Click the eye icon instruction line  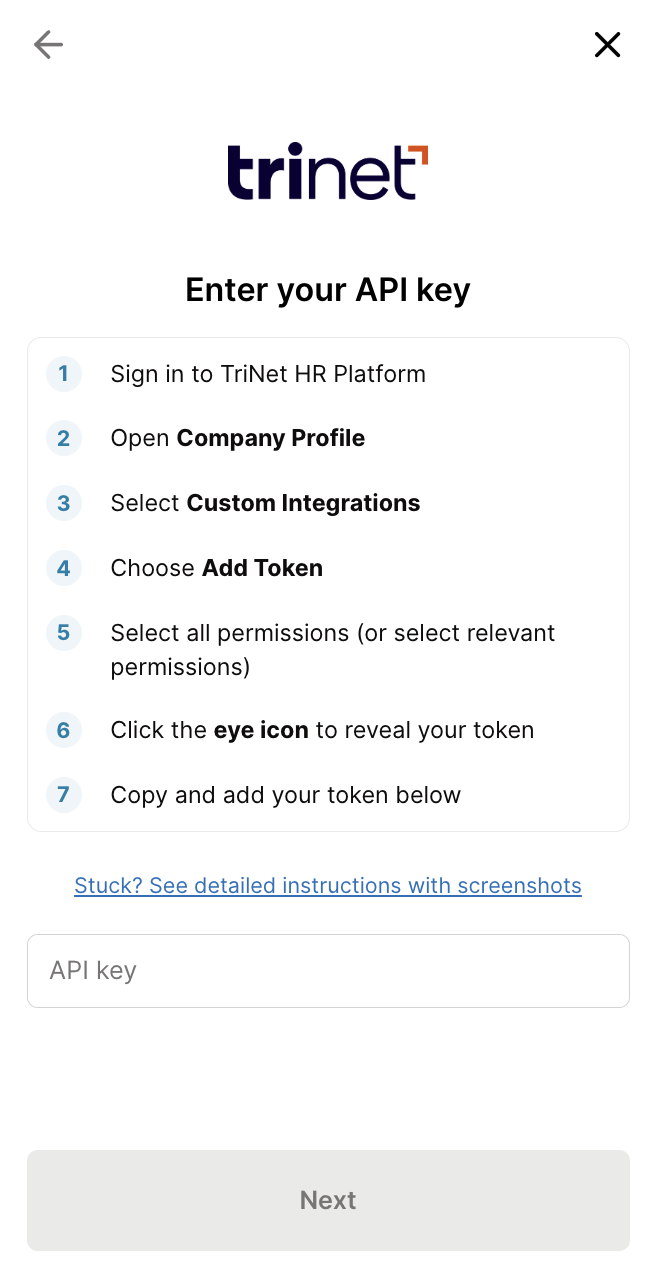coord(322,731)
